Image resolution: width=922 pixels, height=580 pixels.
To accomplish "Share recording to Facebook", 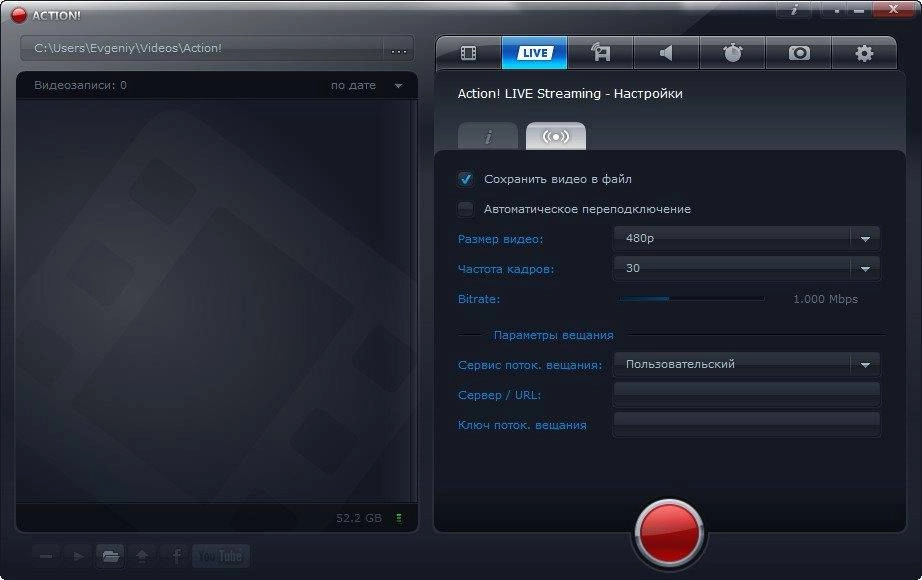I will tap(175, 556).
